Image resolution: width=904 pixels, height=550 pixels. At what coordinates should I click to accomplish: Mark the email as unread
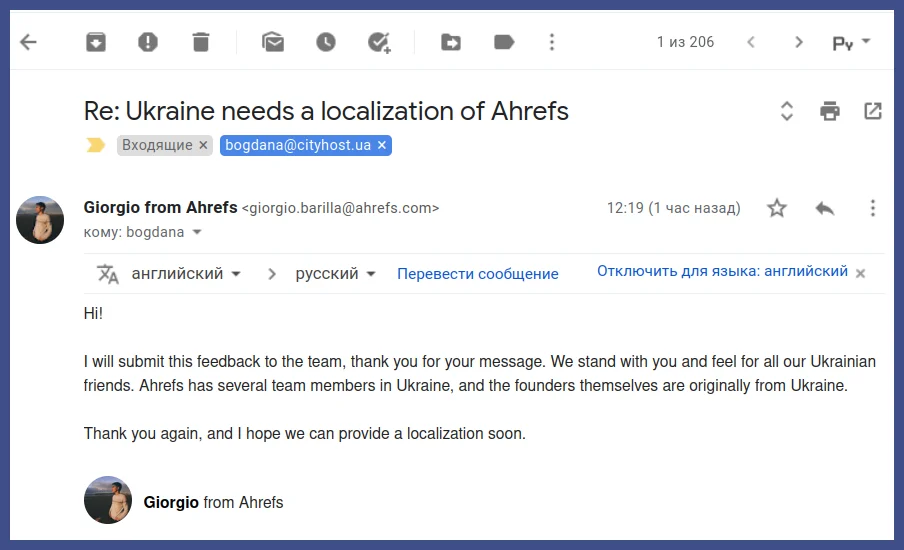point(273,42)
